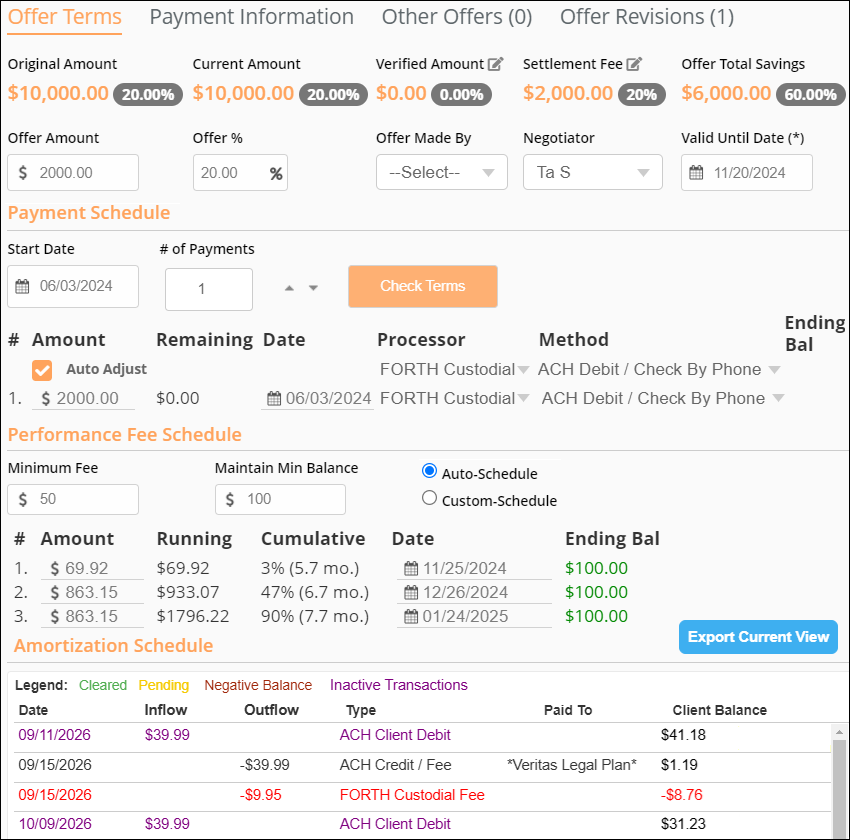
Task: Open the Valid Until Date calendar icon
Action: coord(696,173)
